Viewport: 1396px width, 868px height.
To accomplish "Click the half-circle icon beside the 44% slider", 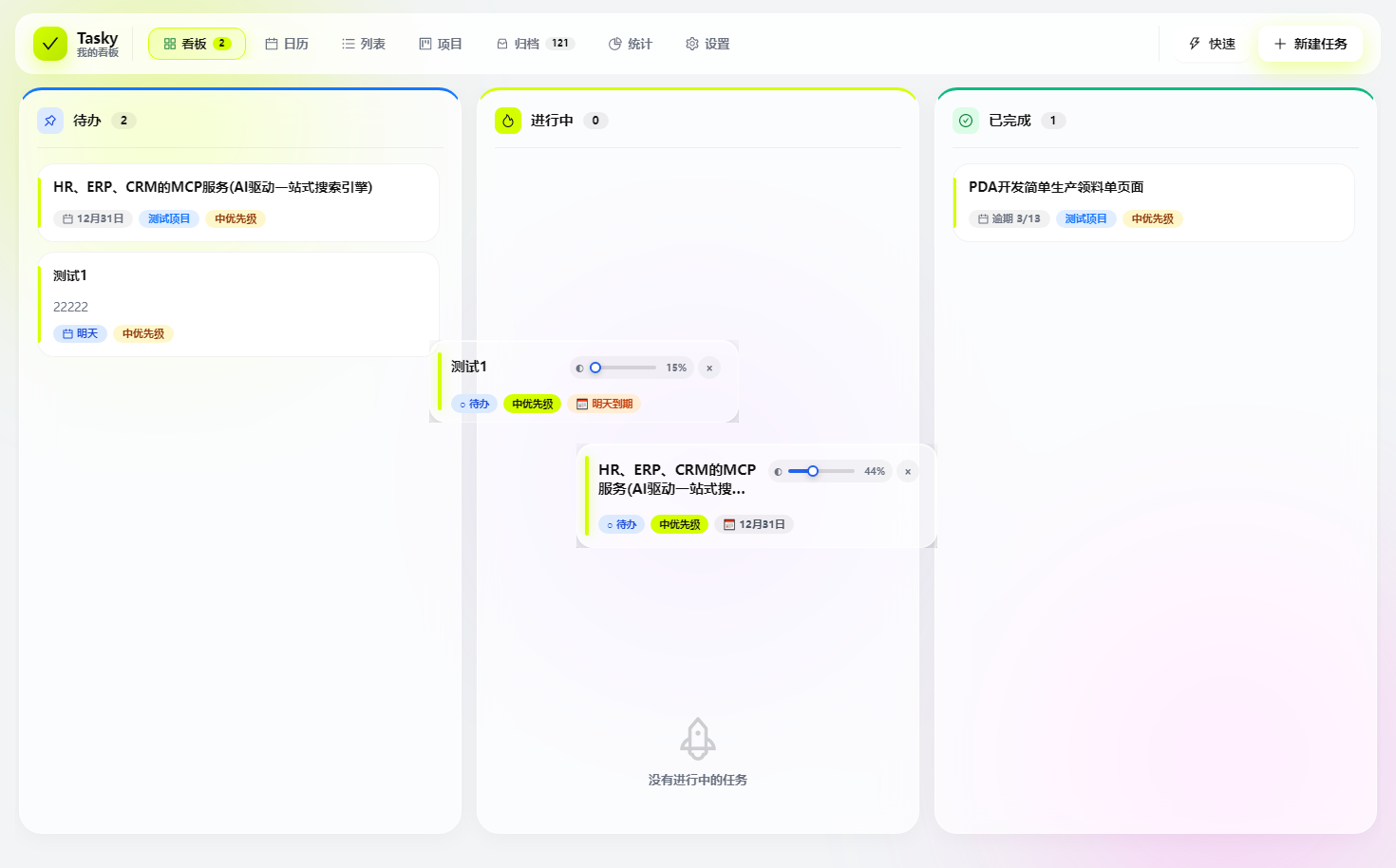I will pos(779,472).
